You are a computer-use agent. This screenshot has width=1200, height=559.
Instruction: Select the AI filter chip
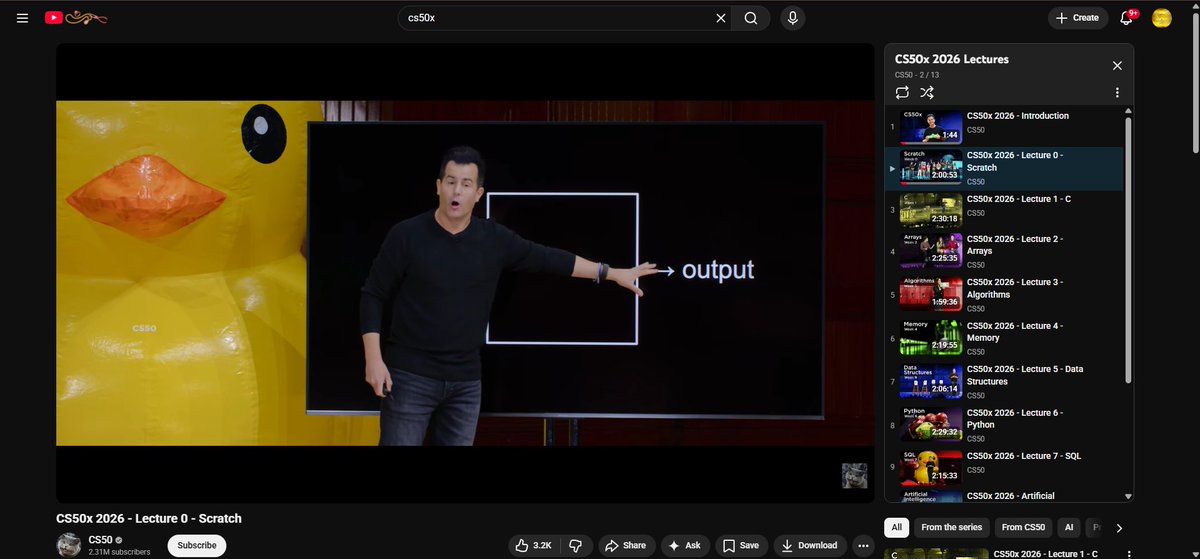[x=1068, y=527]
